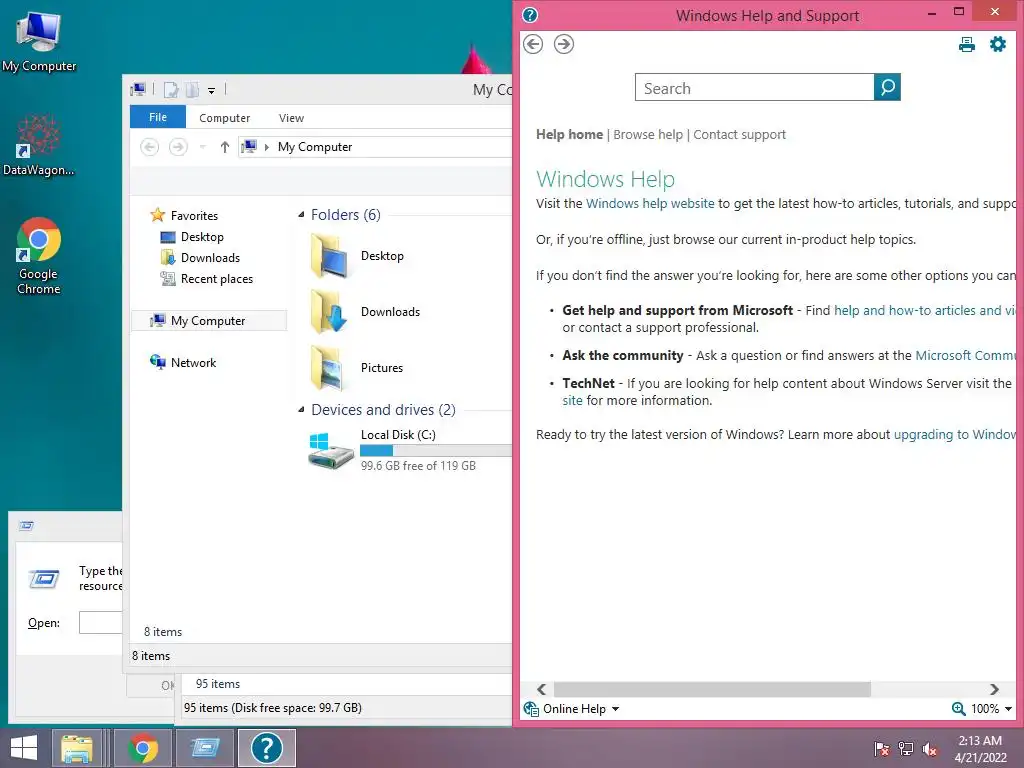1024x768 pixels.
Task: Select My Computer in navigation pane
Action: click(209, 321)
